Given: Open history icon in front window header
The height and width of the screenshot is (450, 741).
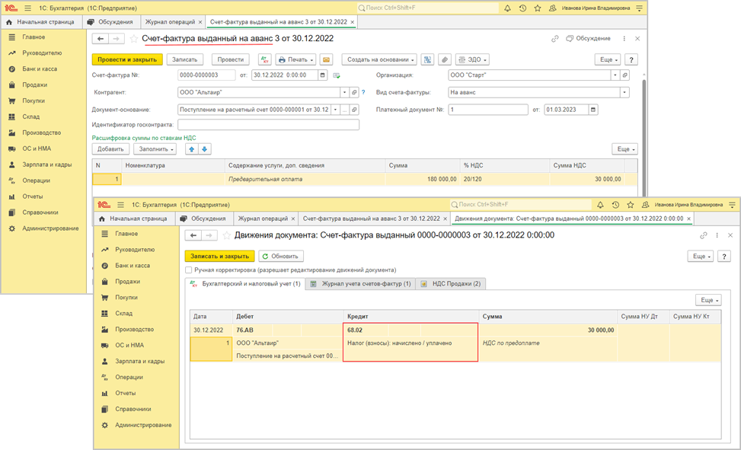Looking at the screenshot, I should click(x=615, y=205).
